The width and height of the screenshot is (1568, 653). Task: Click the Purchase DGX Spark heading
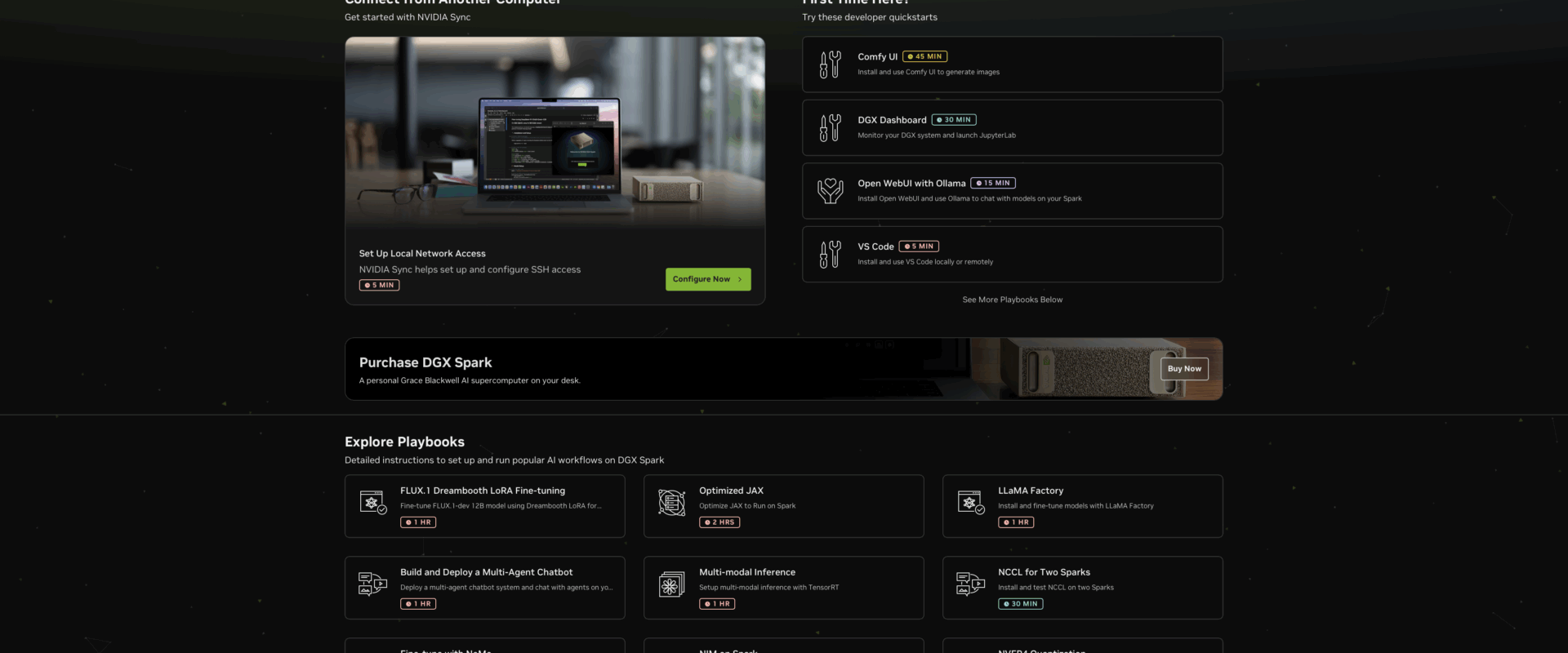click(425, 362)
